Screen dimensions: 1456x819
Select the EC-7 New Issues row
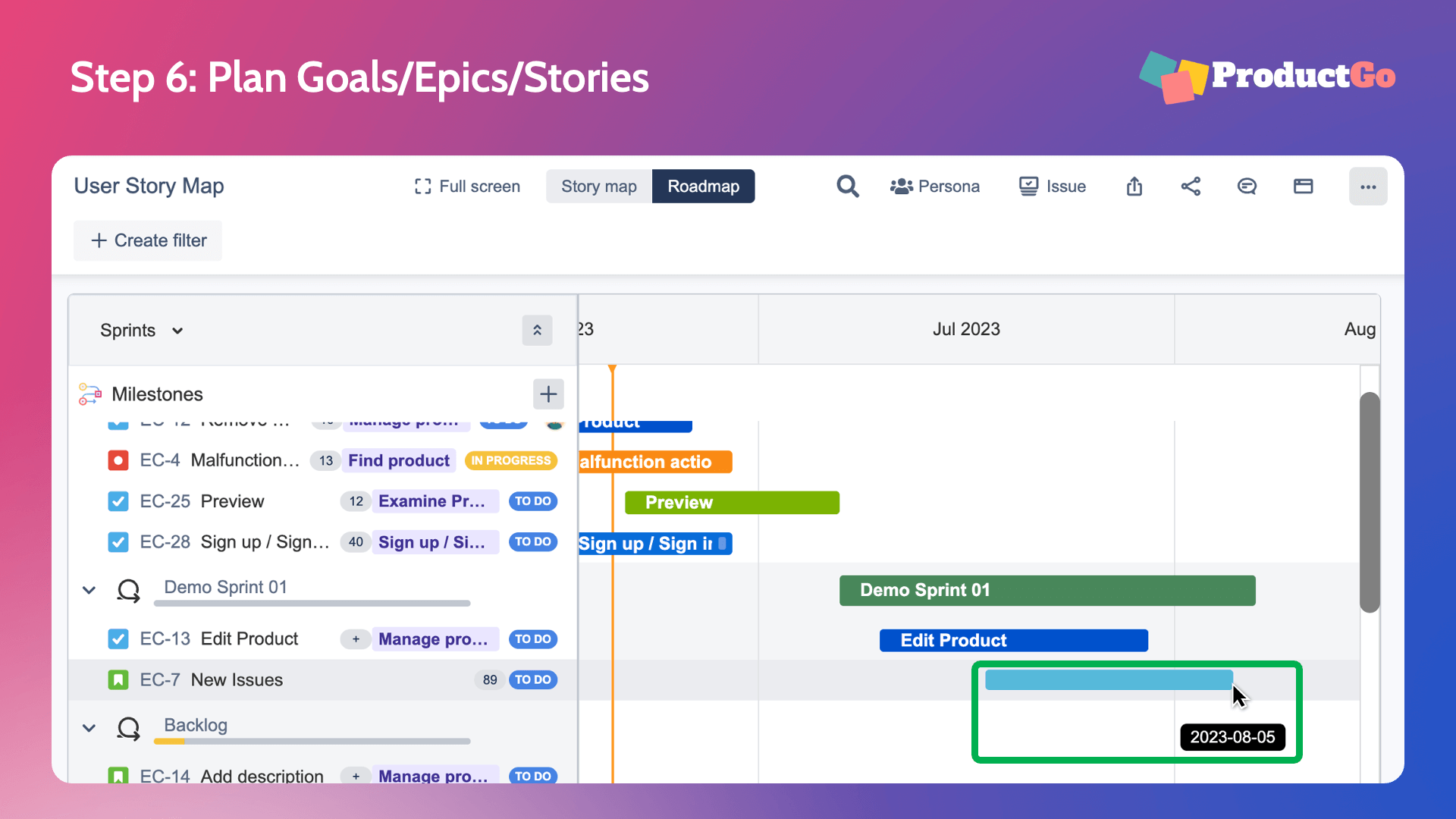point(323,680)
